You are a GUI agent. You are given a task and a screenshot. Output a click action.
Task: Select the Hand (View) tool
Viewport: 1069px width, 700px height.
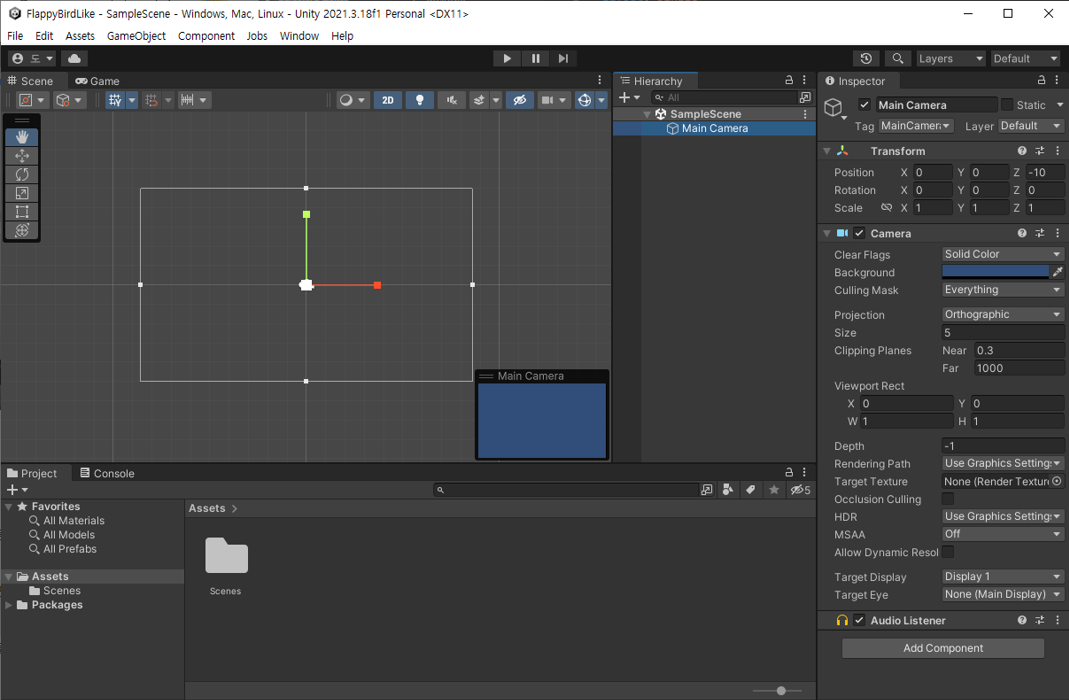coord(22,137)
